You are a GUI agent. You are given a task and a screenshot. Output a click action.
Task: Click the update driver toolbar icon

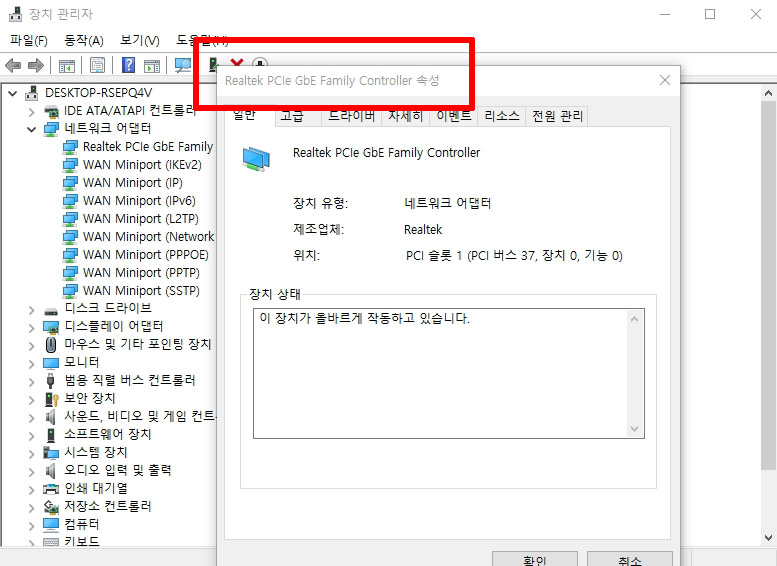[213, 64]
